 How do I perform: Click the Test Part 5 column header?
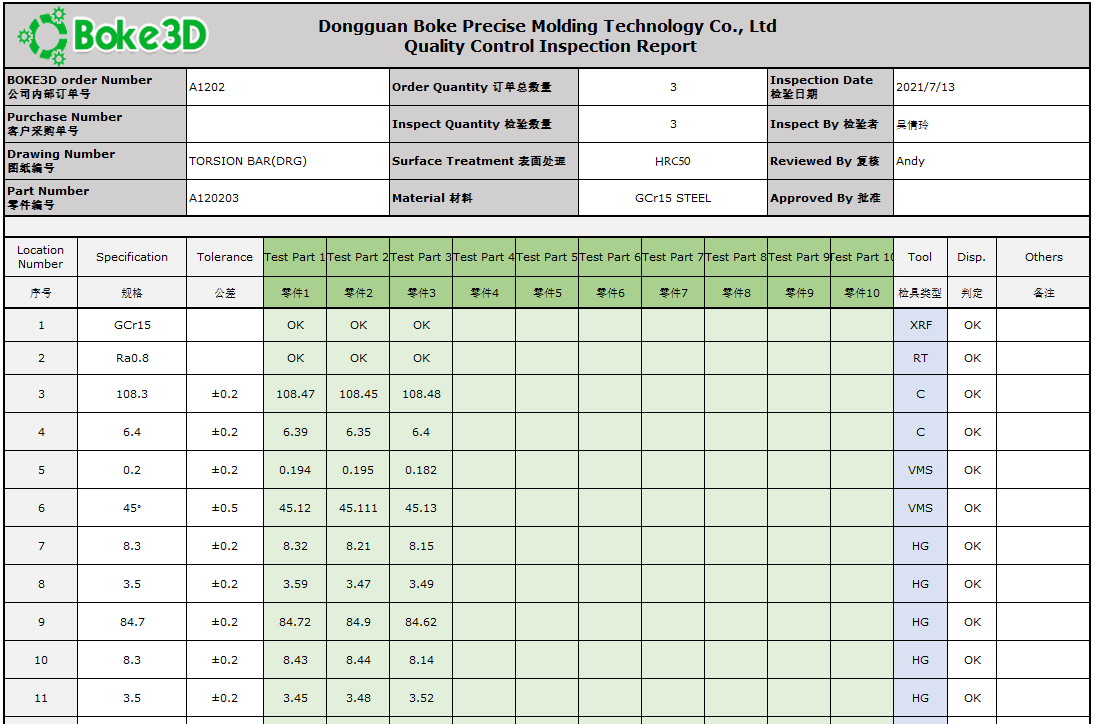pyautogui.click(x=547, y=257)
